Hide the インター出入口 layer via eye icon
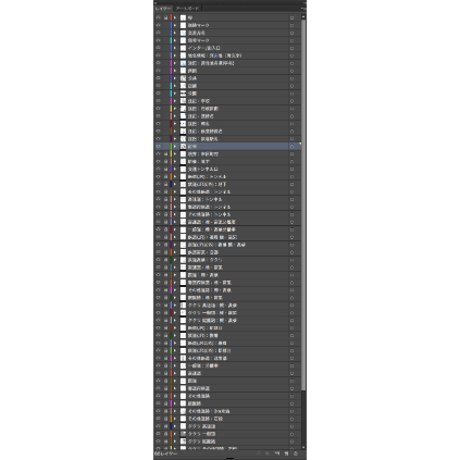The height and width of the screenshot is (460, 460). click(158, 48)
